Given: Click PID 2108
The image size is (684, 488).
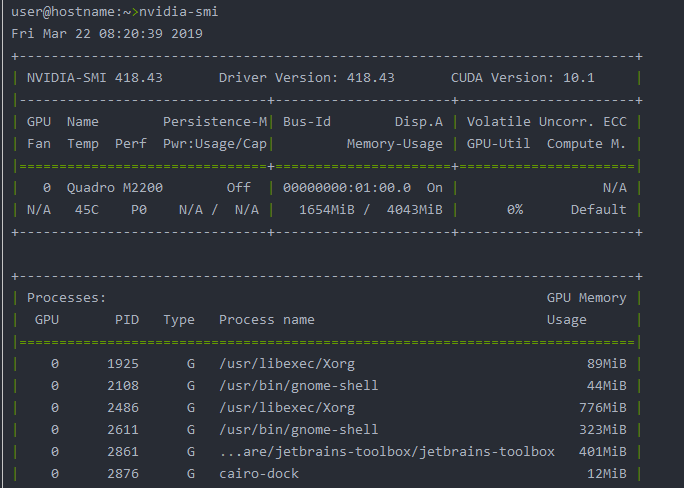Looking at the screenshot, I should click(123, 386).
